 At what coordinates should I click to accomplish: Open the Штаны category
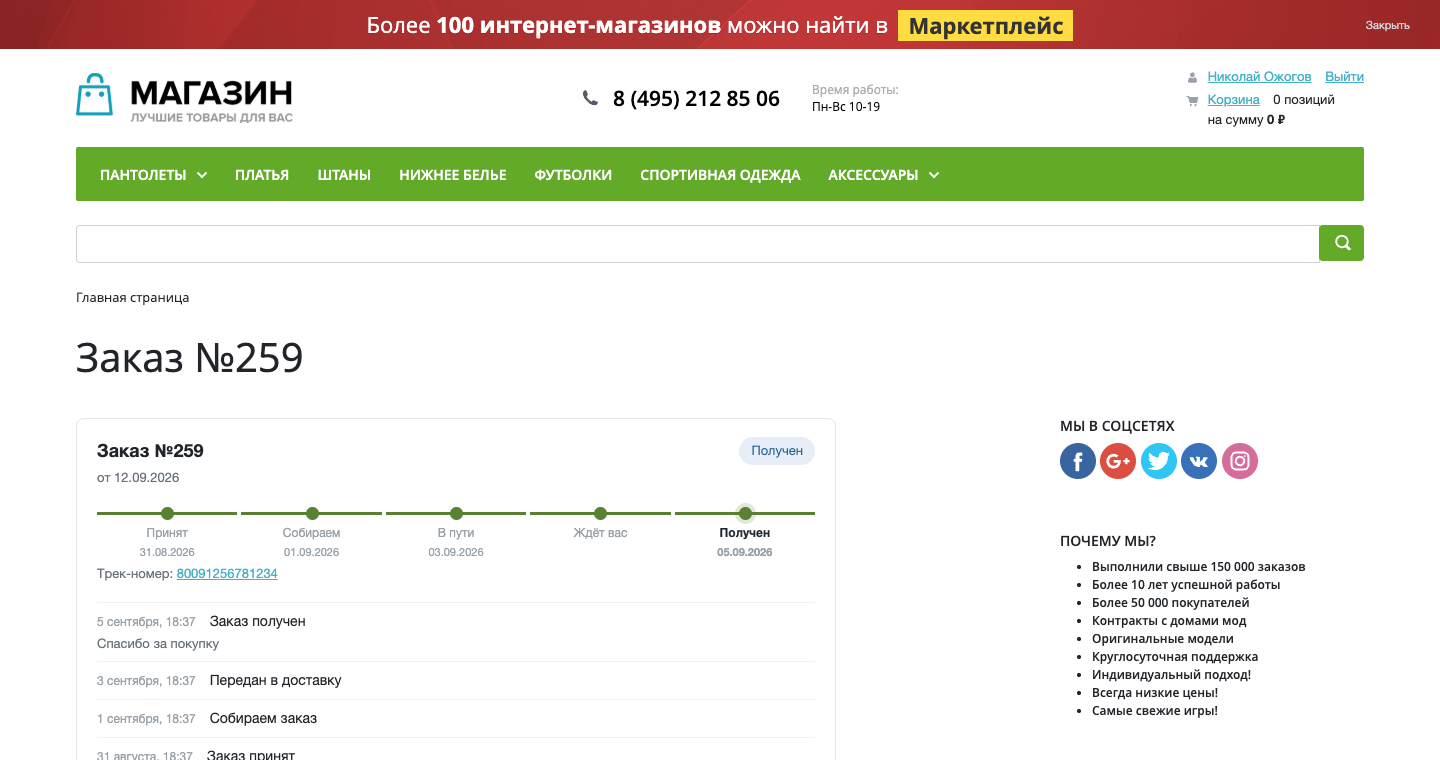[x=344, y=175]
